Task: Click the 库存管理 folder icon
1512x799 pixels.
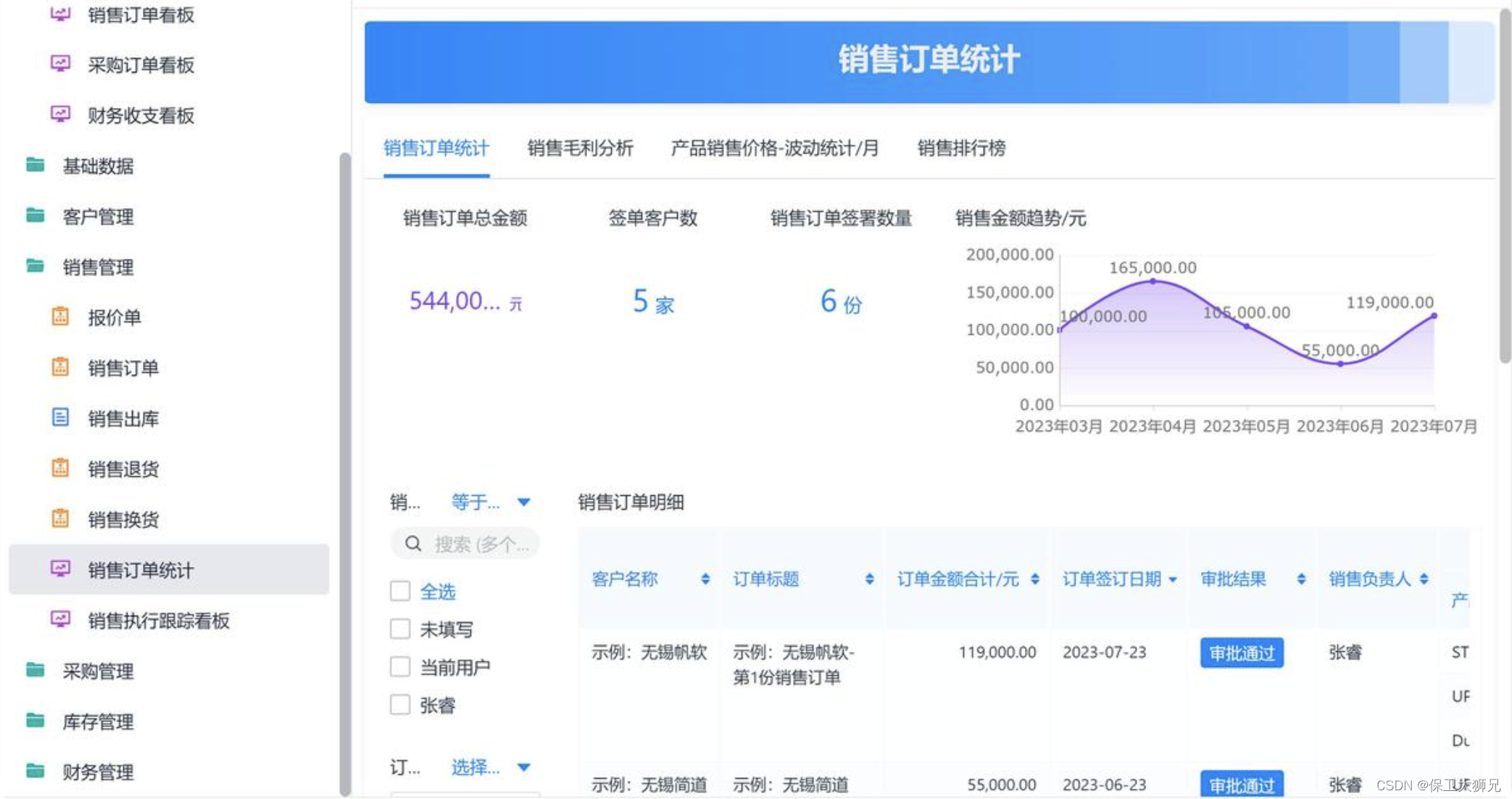Action: click(x=35, y=721)
